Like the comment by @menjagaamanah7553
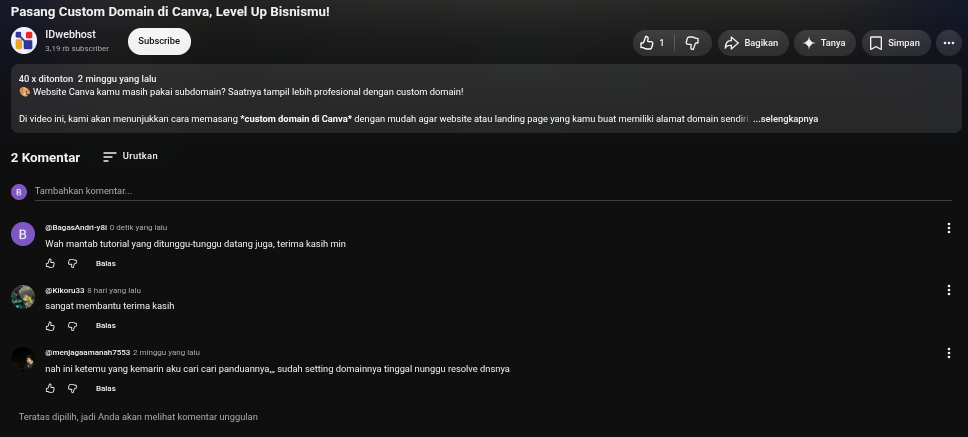This screenshot has height=437, width=968. tap(51, 389)
